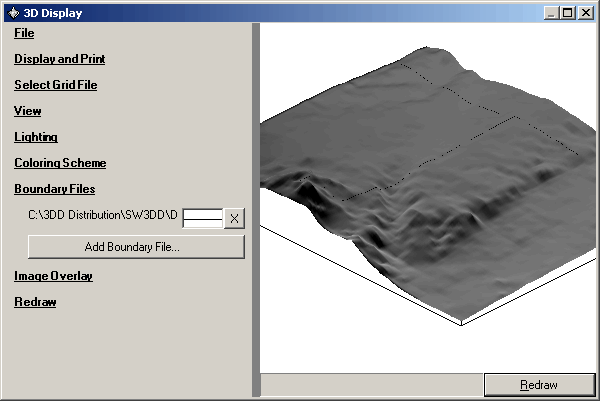Click the vertical splitter bar between panels

pyautogui.click(x=256, y=210)
